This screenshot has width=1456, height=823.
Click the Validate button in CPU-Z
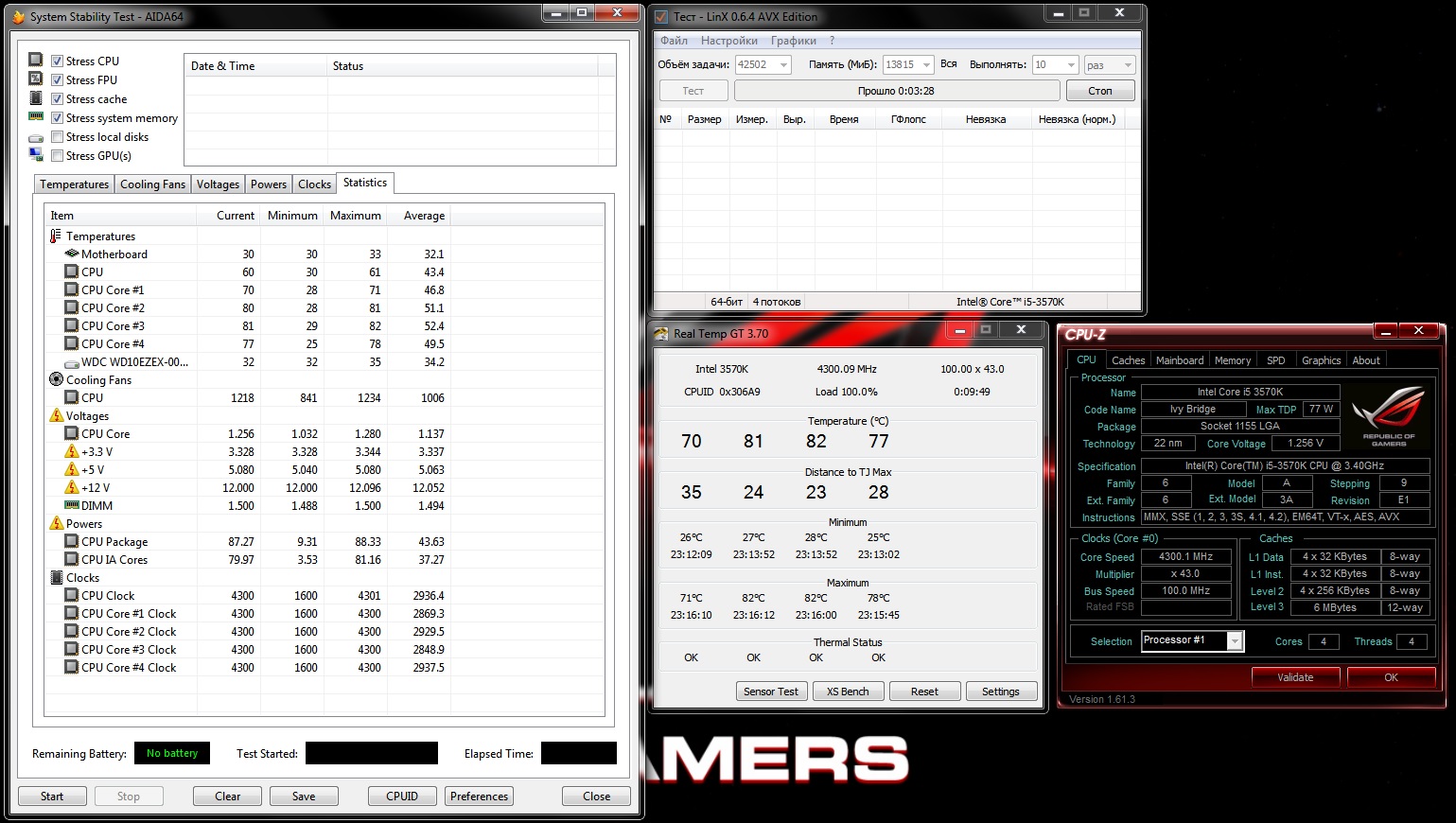click(x=1295, y=677)
